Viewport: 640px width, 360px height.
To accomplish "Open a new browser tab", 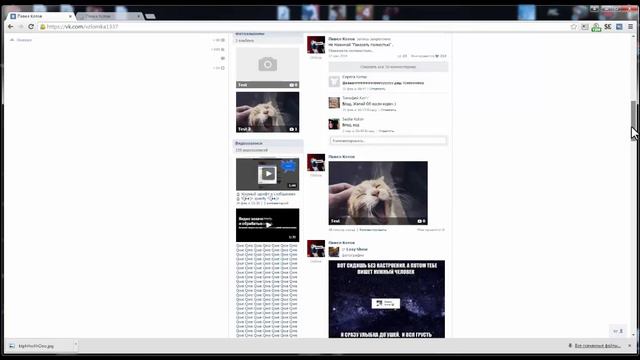I will (x=150, y=16).
